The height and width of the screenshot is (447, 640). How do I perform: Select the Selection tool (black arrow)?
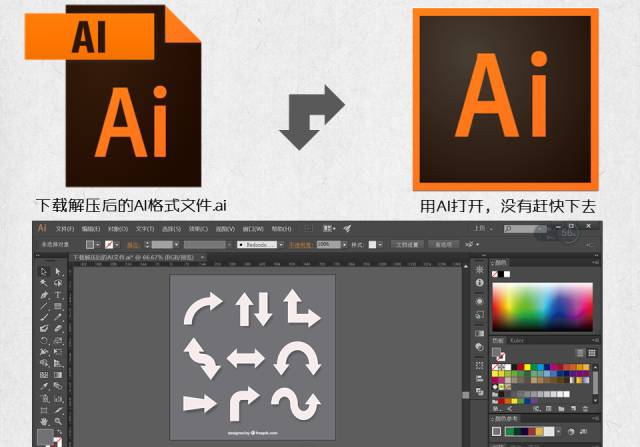[x=44, y=271]
